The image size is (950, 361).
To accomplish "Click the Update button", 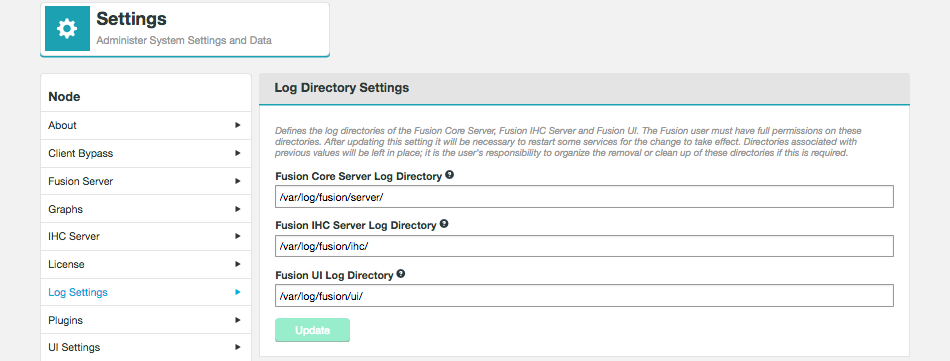I will coord(312,330).
